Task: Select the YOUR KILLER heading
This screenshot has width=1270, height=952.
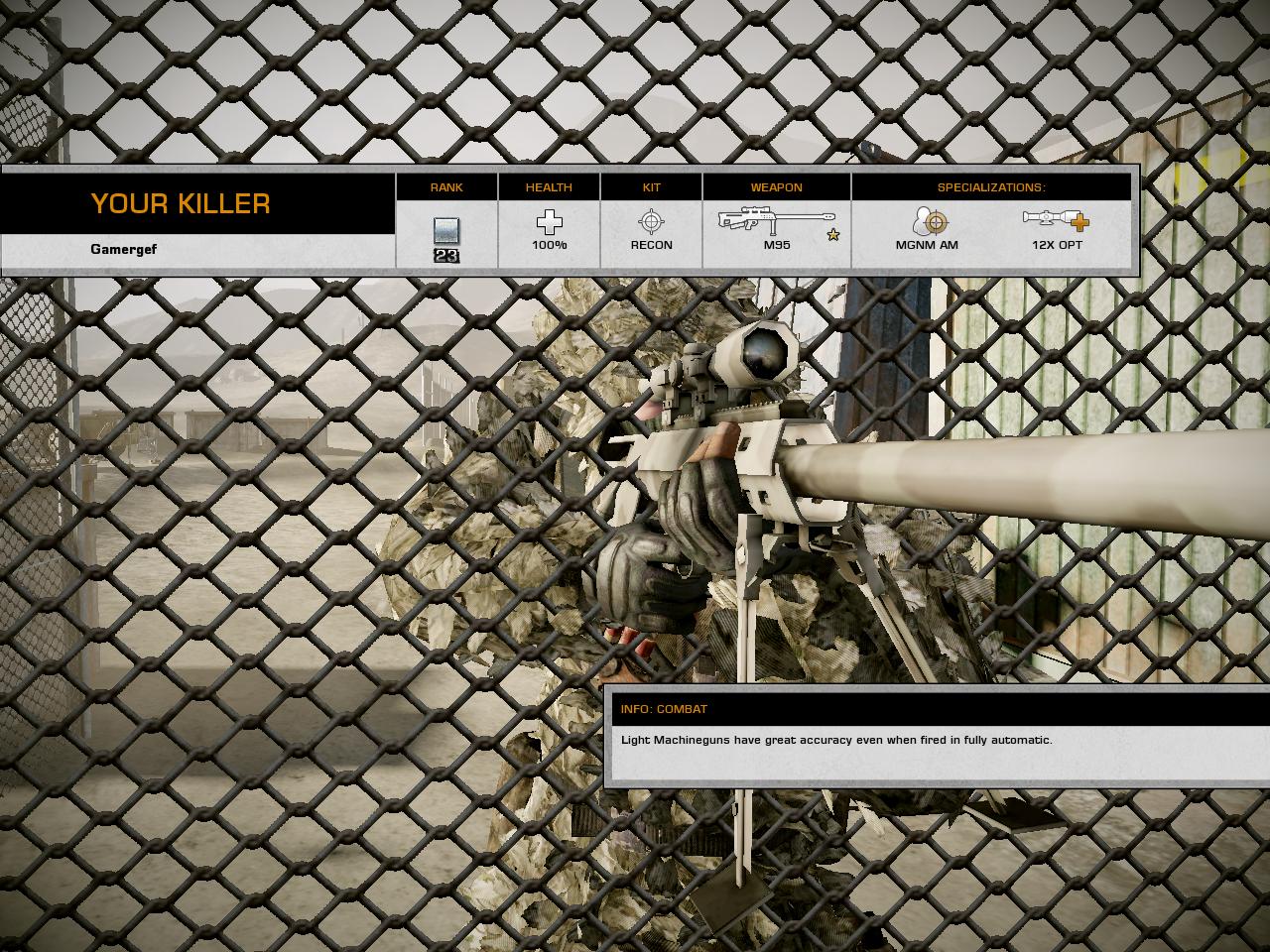Action: [x=181, y=203]
